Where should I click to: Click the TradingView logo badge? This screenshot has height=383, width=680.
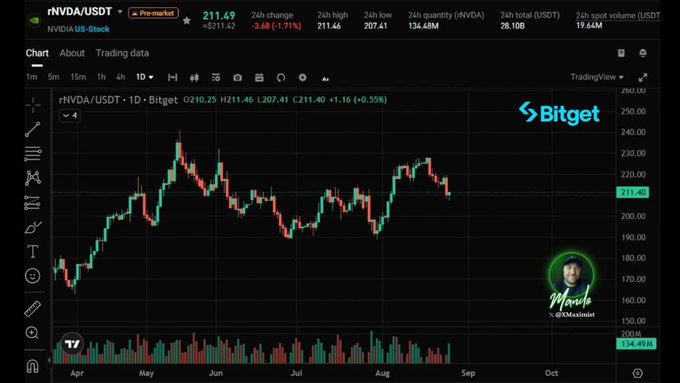coord(72,344)
